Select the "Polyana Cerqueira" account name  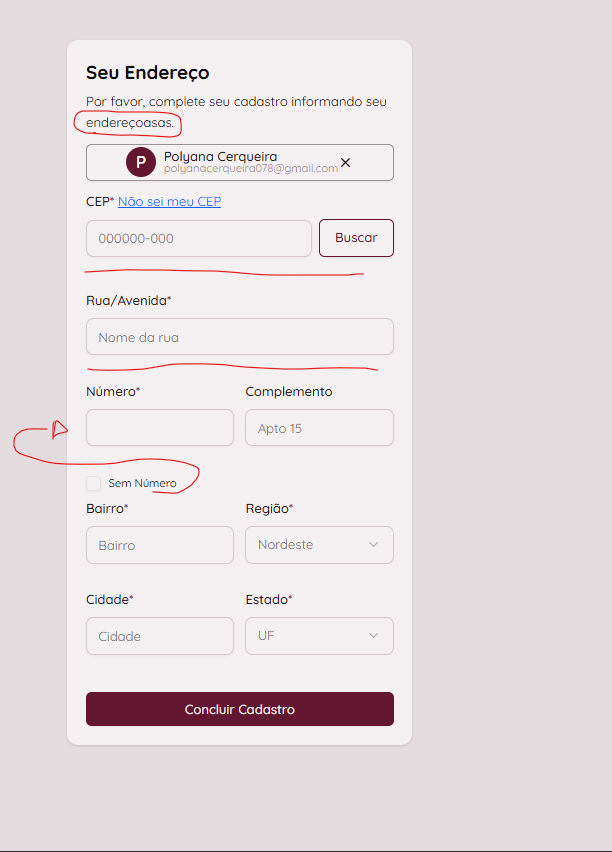coord(220,156)
